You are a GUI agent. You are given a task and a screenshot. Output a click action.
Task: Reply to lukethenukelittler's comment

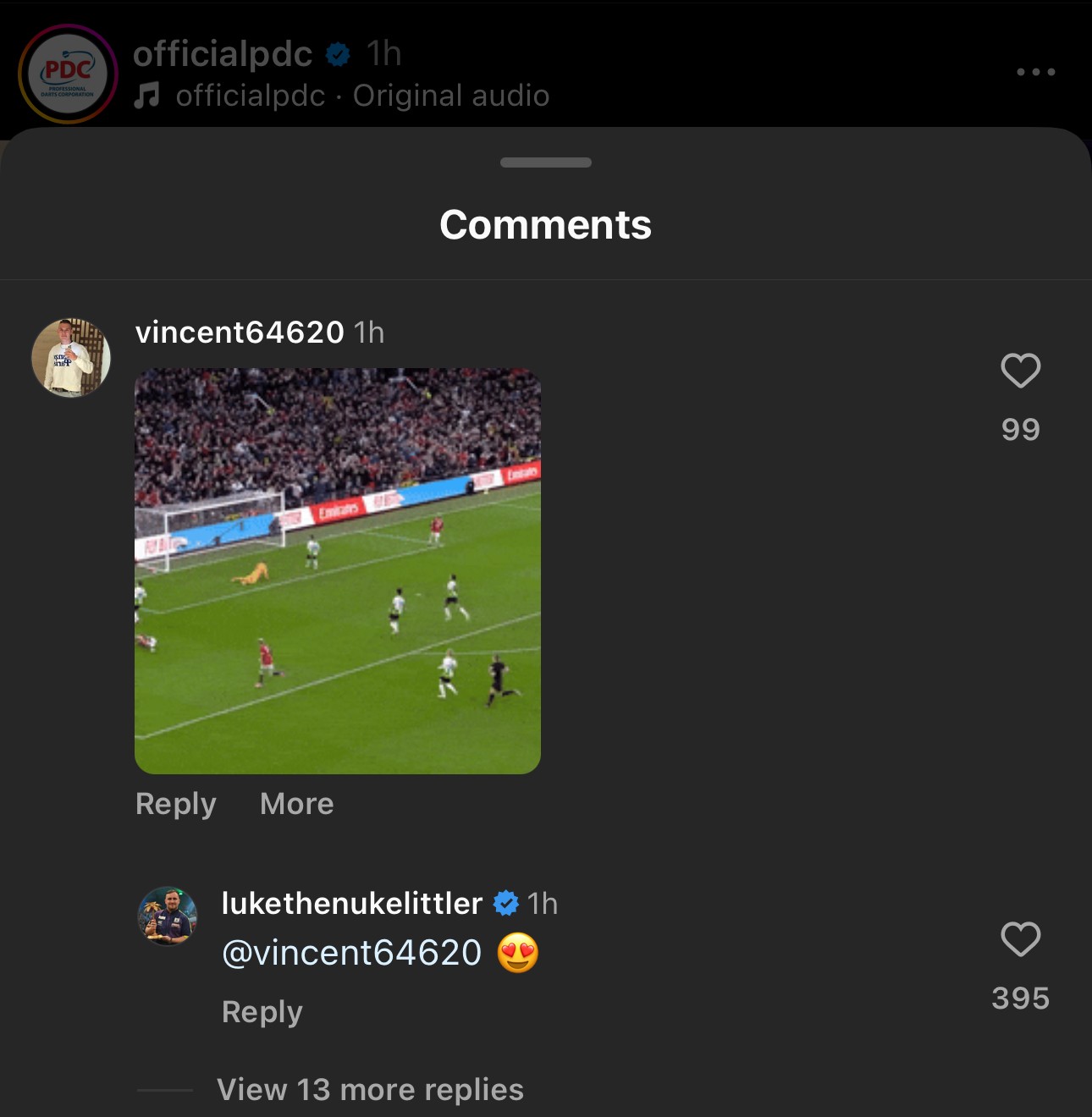[262, 1012]
